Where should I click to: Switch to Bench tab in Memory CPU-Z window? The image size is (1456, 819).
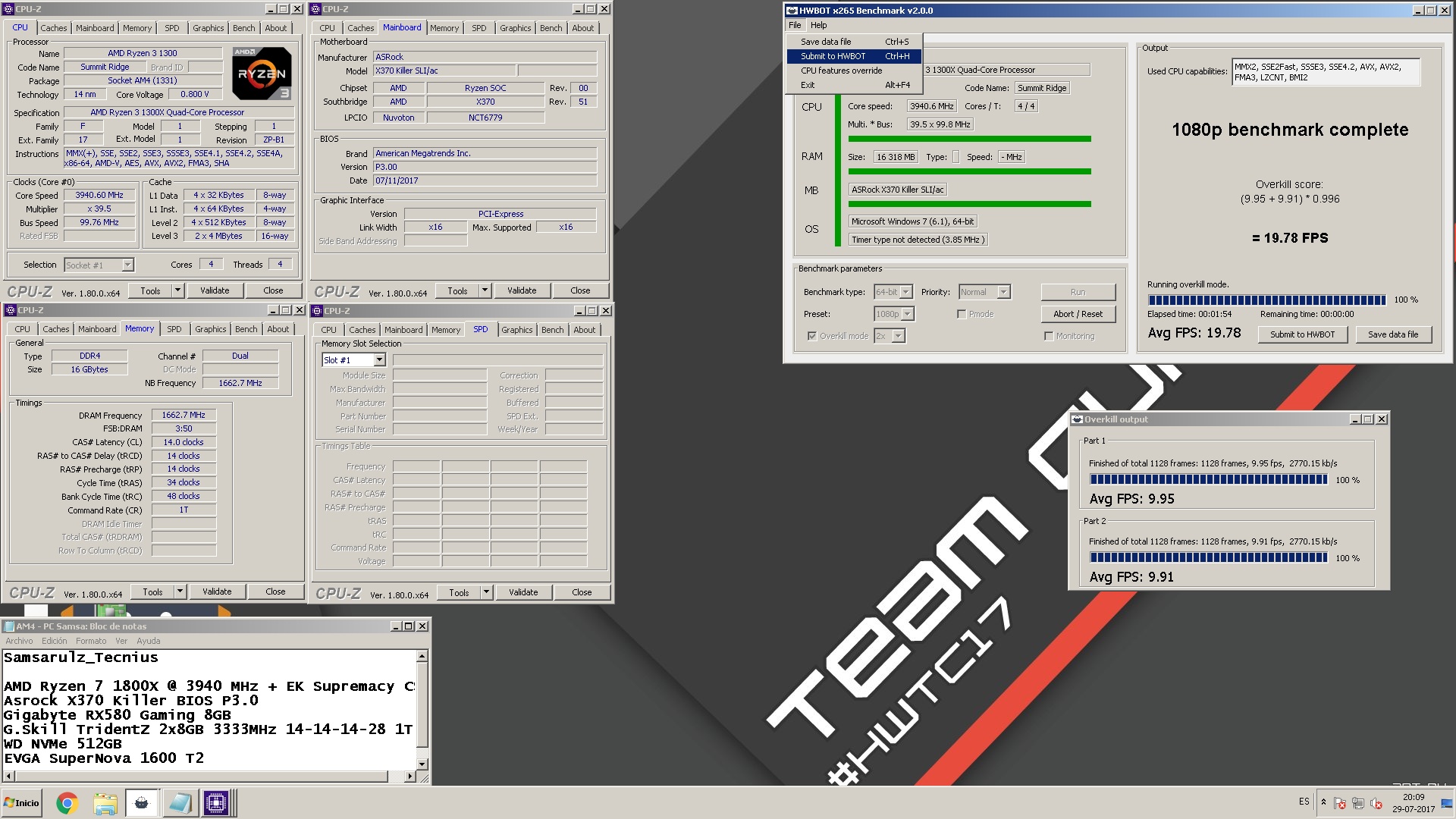tap(246, 329)
